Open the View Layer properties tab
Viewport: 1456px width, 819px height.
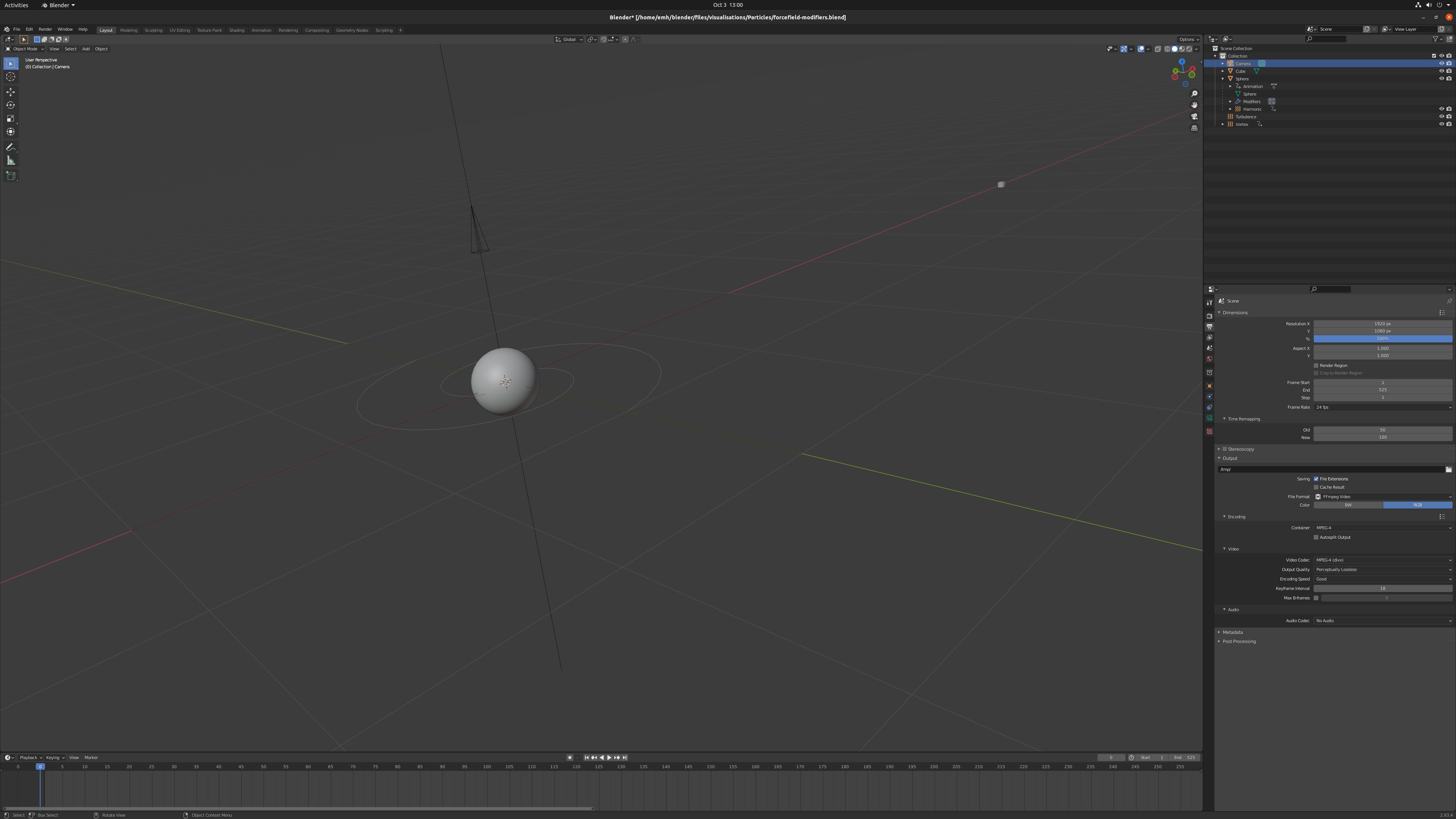(1210, 337)
